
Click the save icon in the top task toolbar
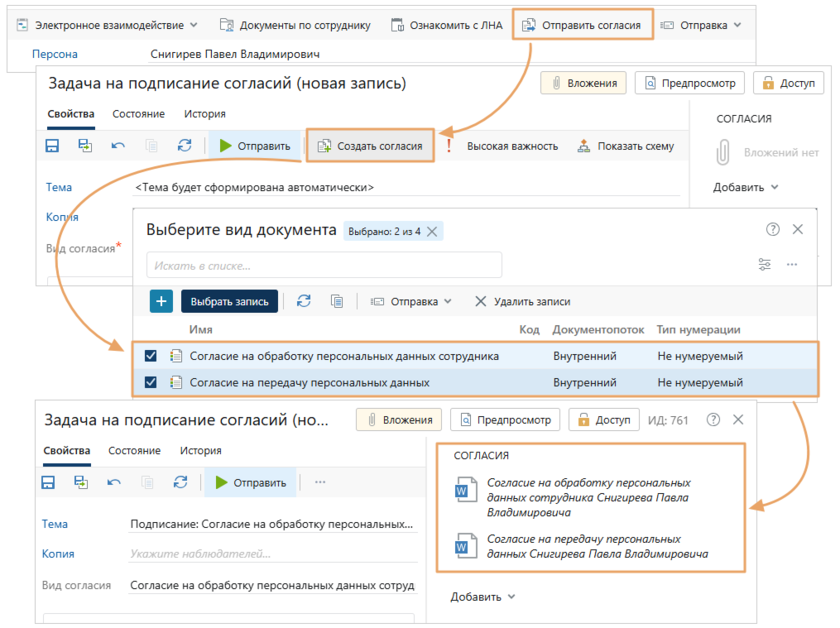[x=53, y=146]
